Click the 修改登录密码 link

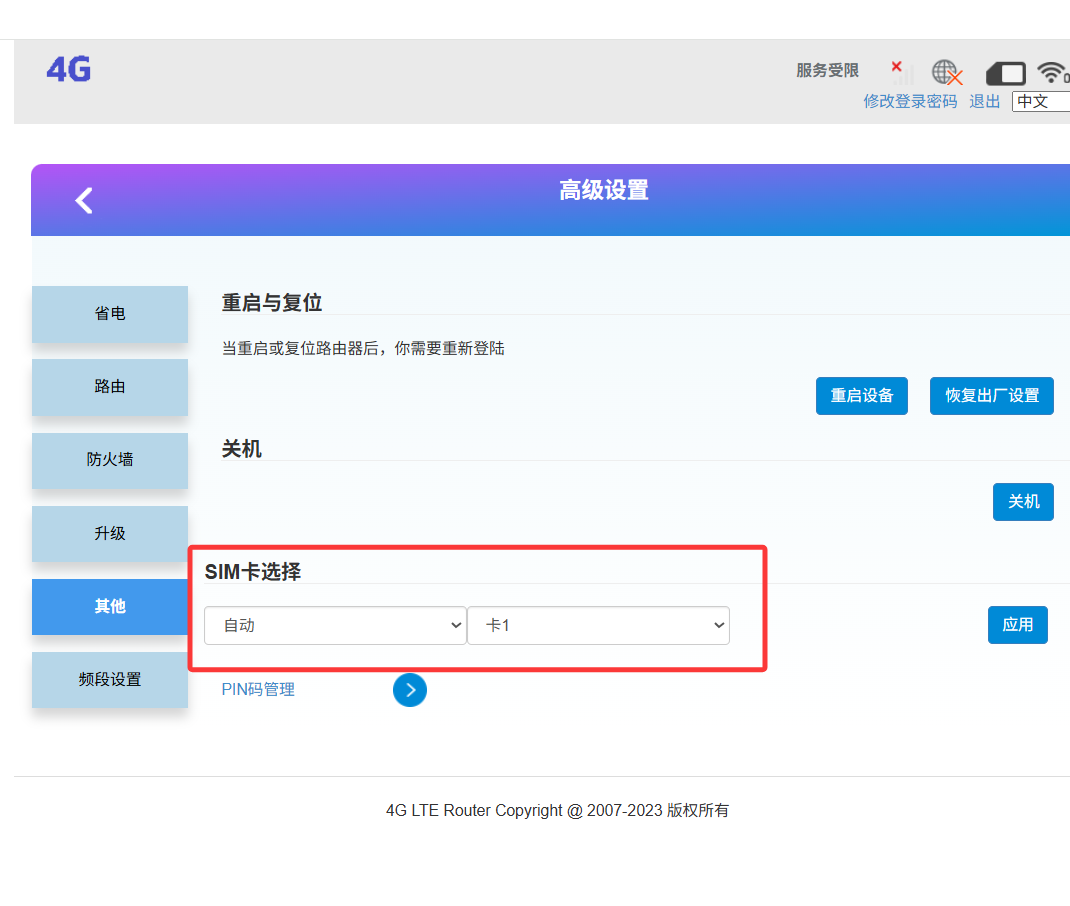pos(910,101)
